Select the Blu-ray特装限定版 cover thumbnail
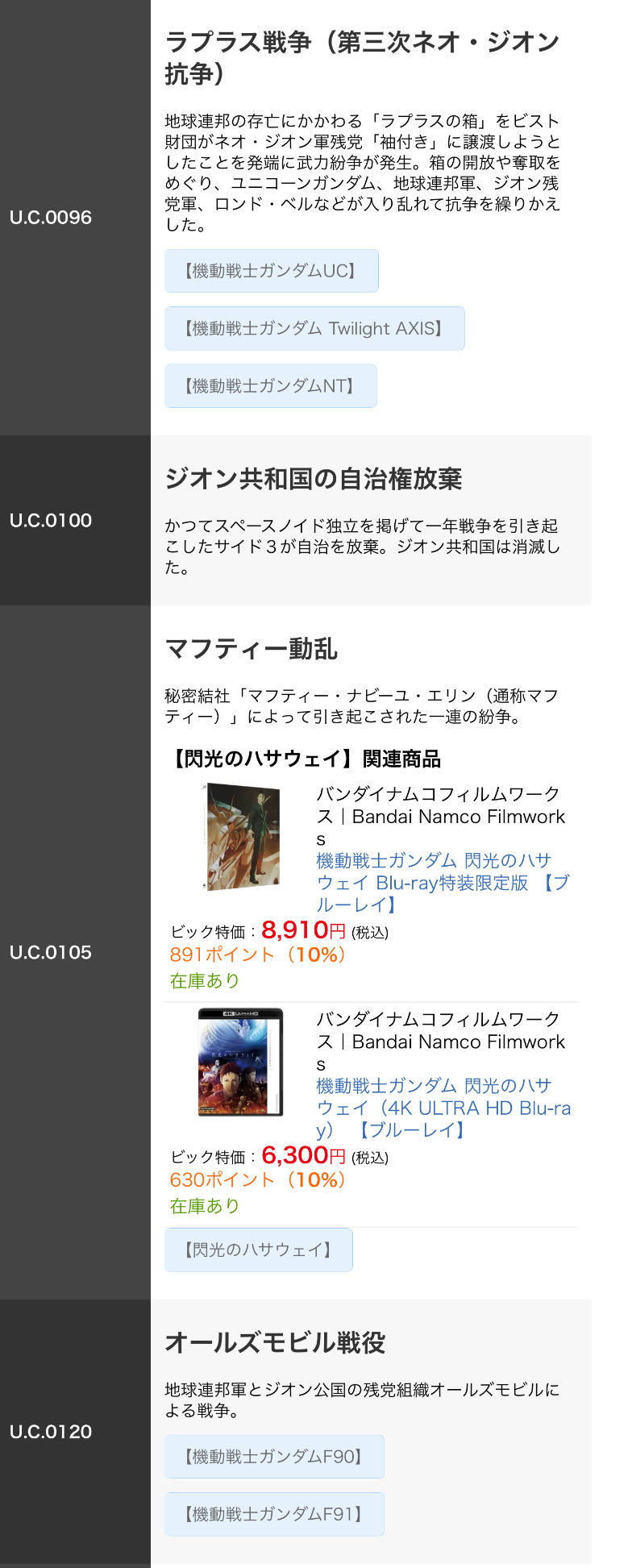Screen dimensions: 628x1568 point(243,836)
